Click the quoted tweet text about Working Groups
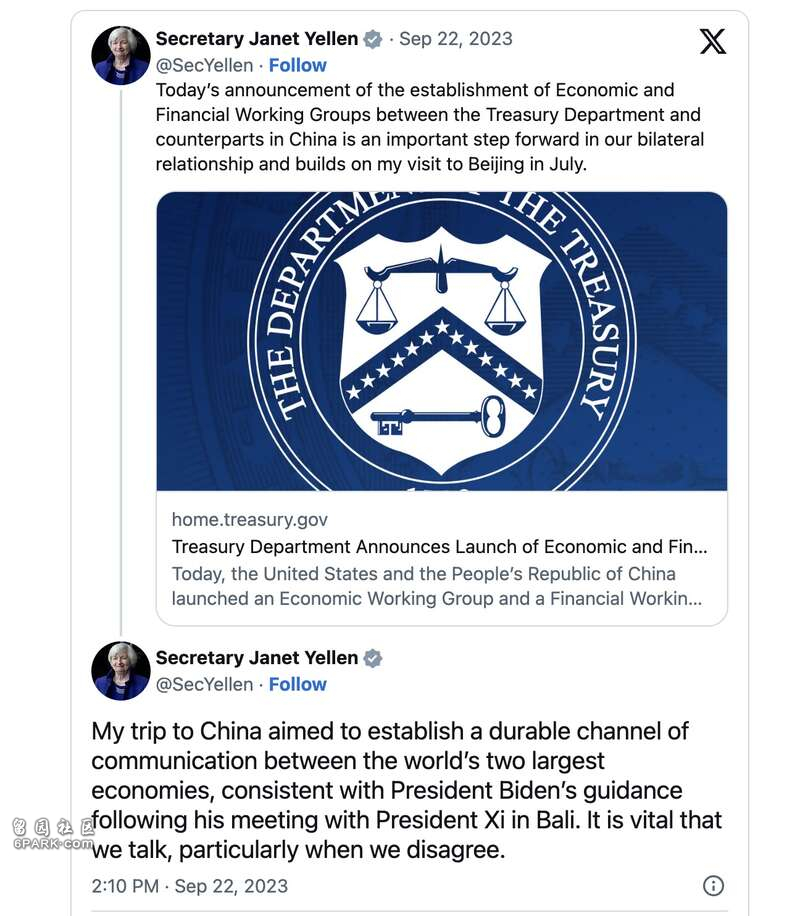This screenshot has width=800, height=916. pos(430,127)
